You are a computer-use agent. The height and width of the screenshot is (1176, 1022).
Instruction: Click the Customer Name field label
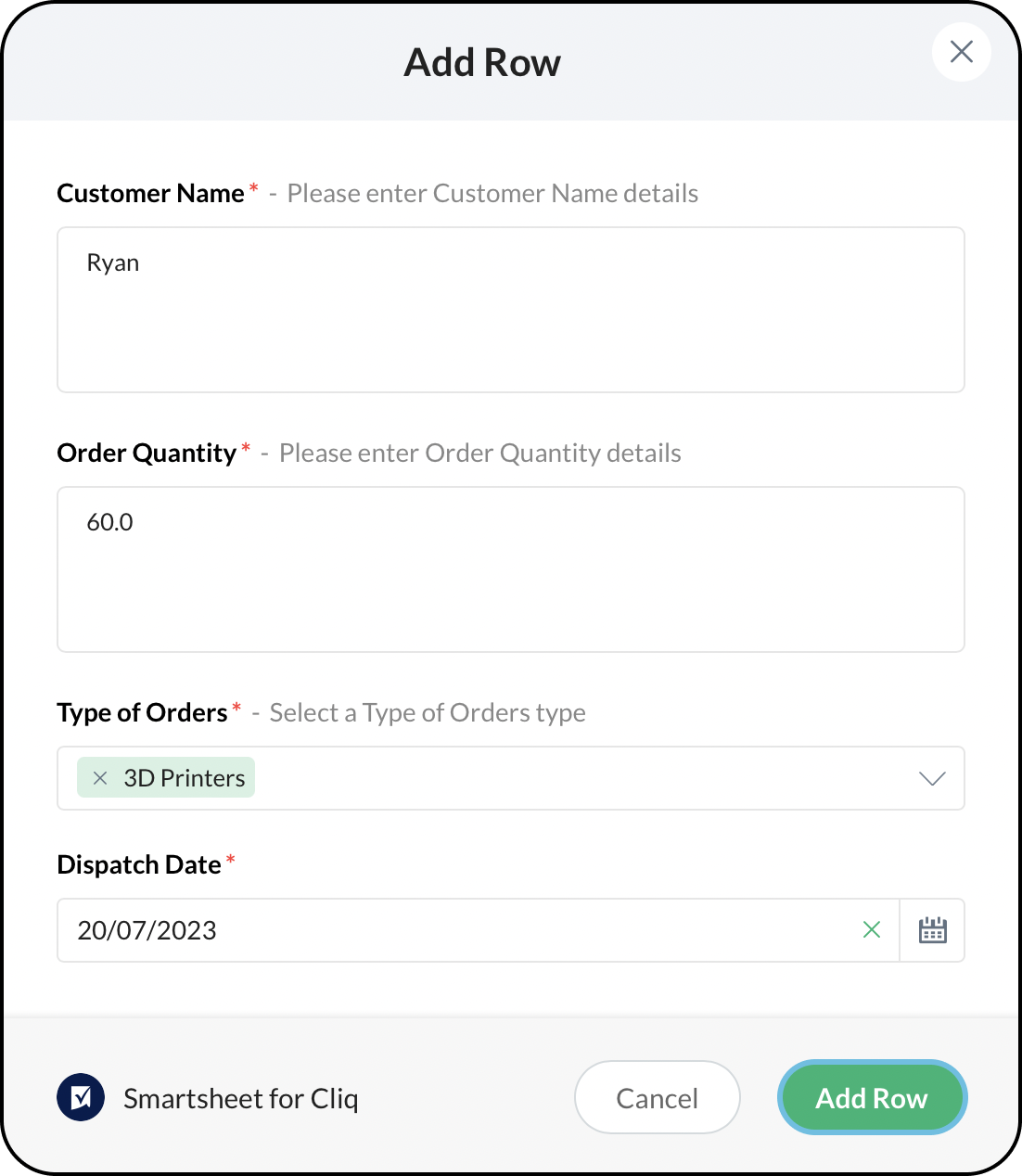pyautogui.click(x=150, y=193)
